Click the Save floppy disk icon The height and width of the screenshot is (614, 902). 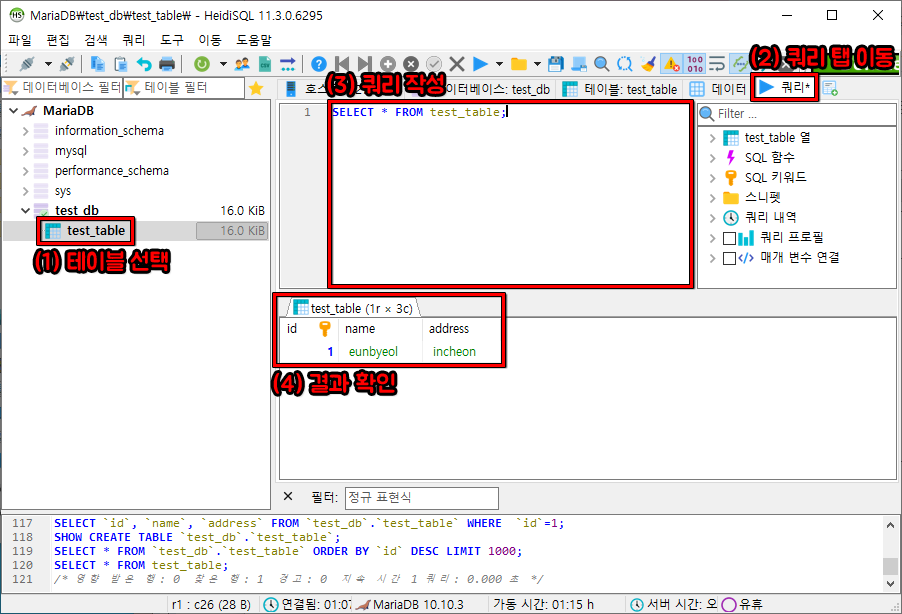coord(556,64)
